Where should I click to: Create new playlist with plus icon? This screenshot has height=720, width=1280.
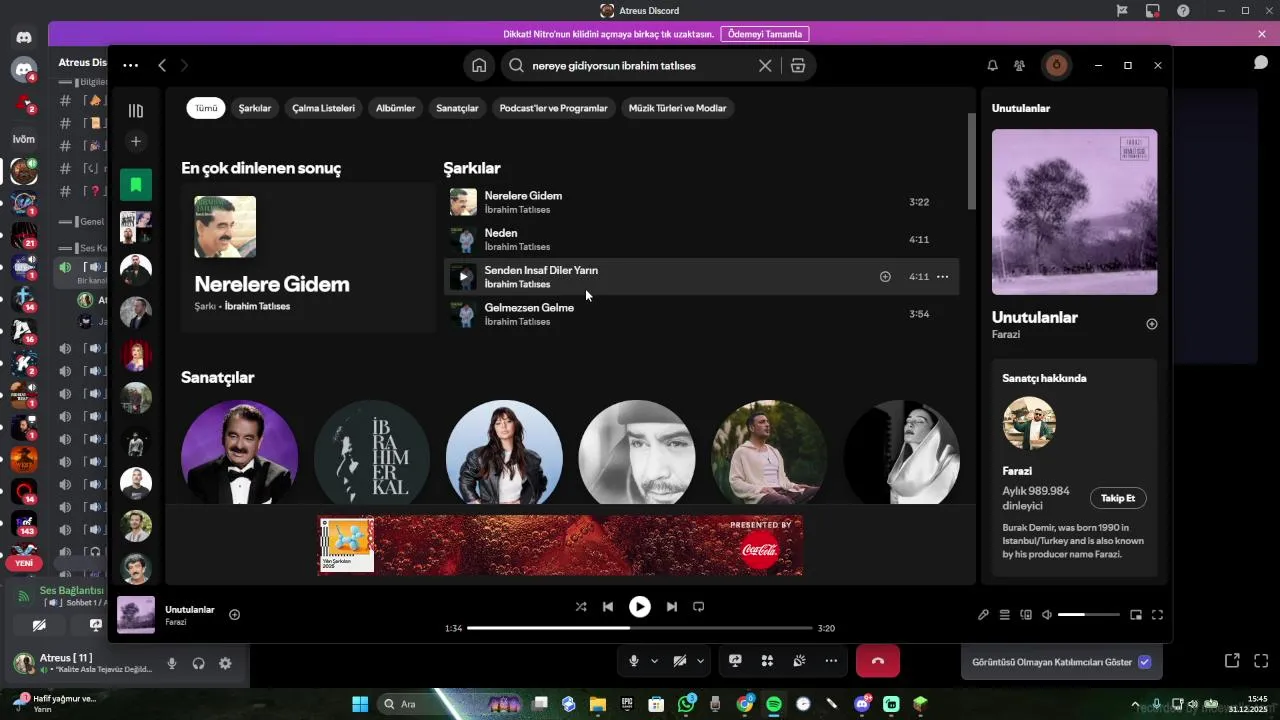coord(136,141)
